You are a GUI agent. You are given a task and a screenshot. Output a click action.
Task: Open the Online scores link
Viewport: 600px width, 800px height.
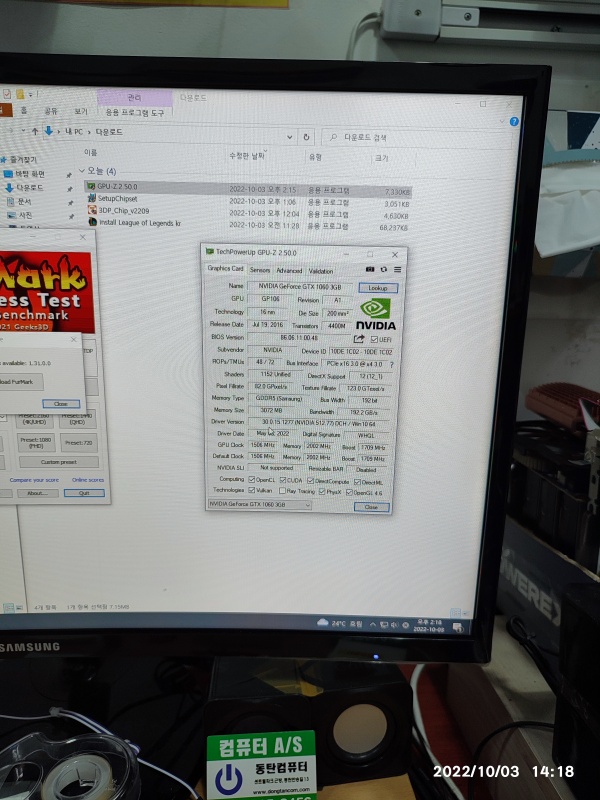[88, 480]
